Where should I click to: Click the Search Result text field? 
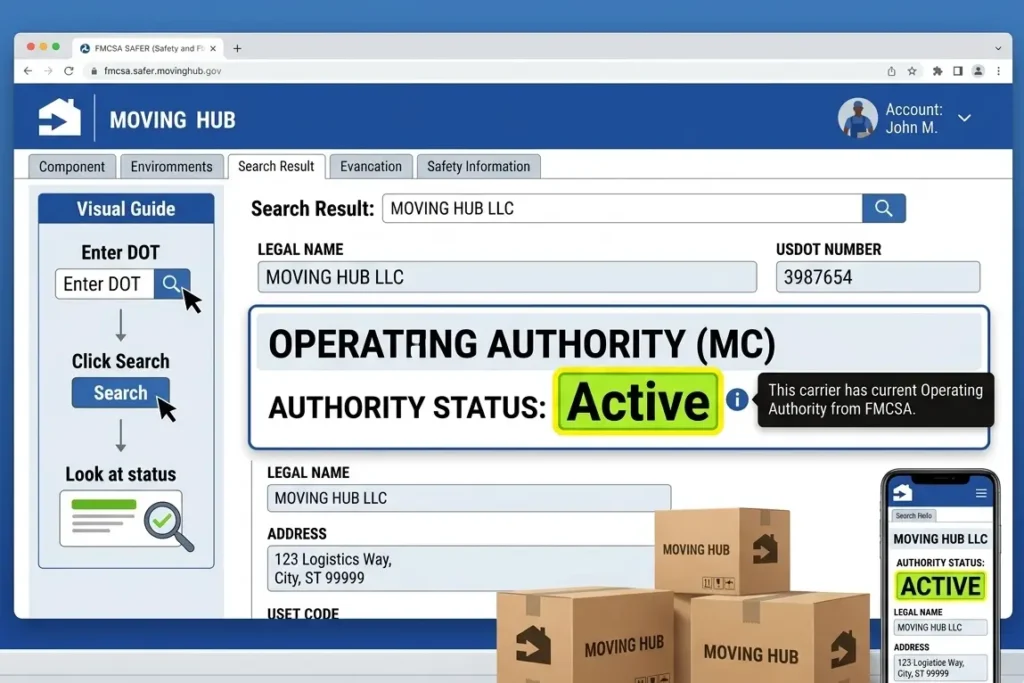(622, 208)
